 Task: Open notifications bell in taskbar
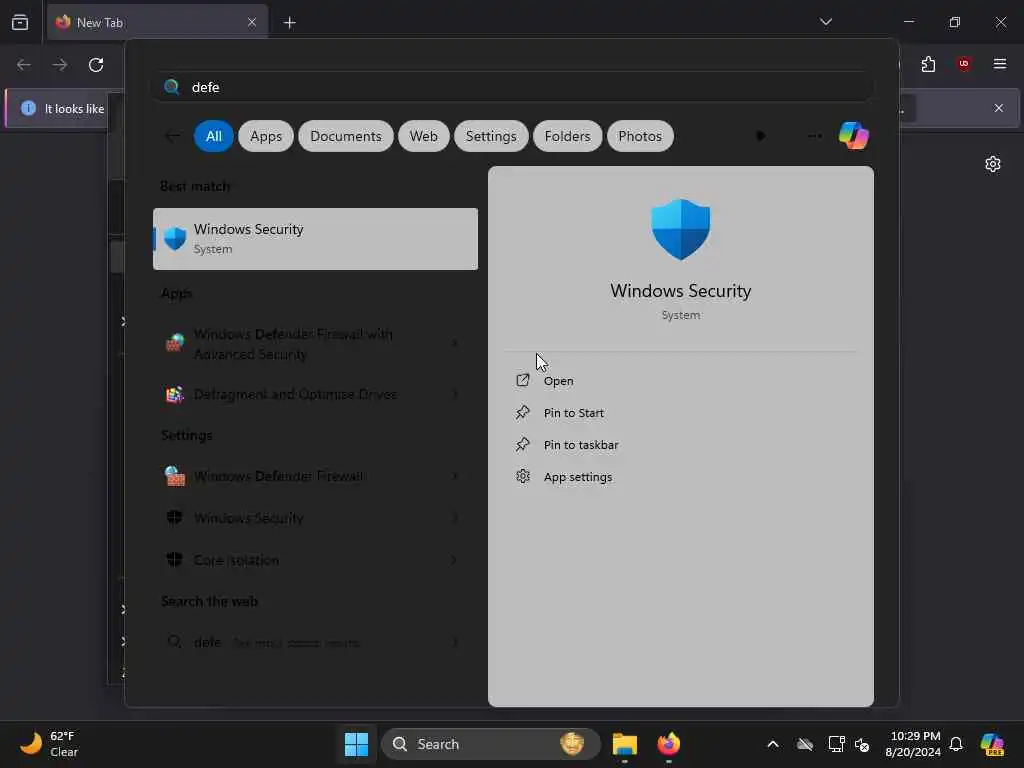[x=956, y=744]
